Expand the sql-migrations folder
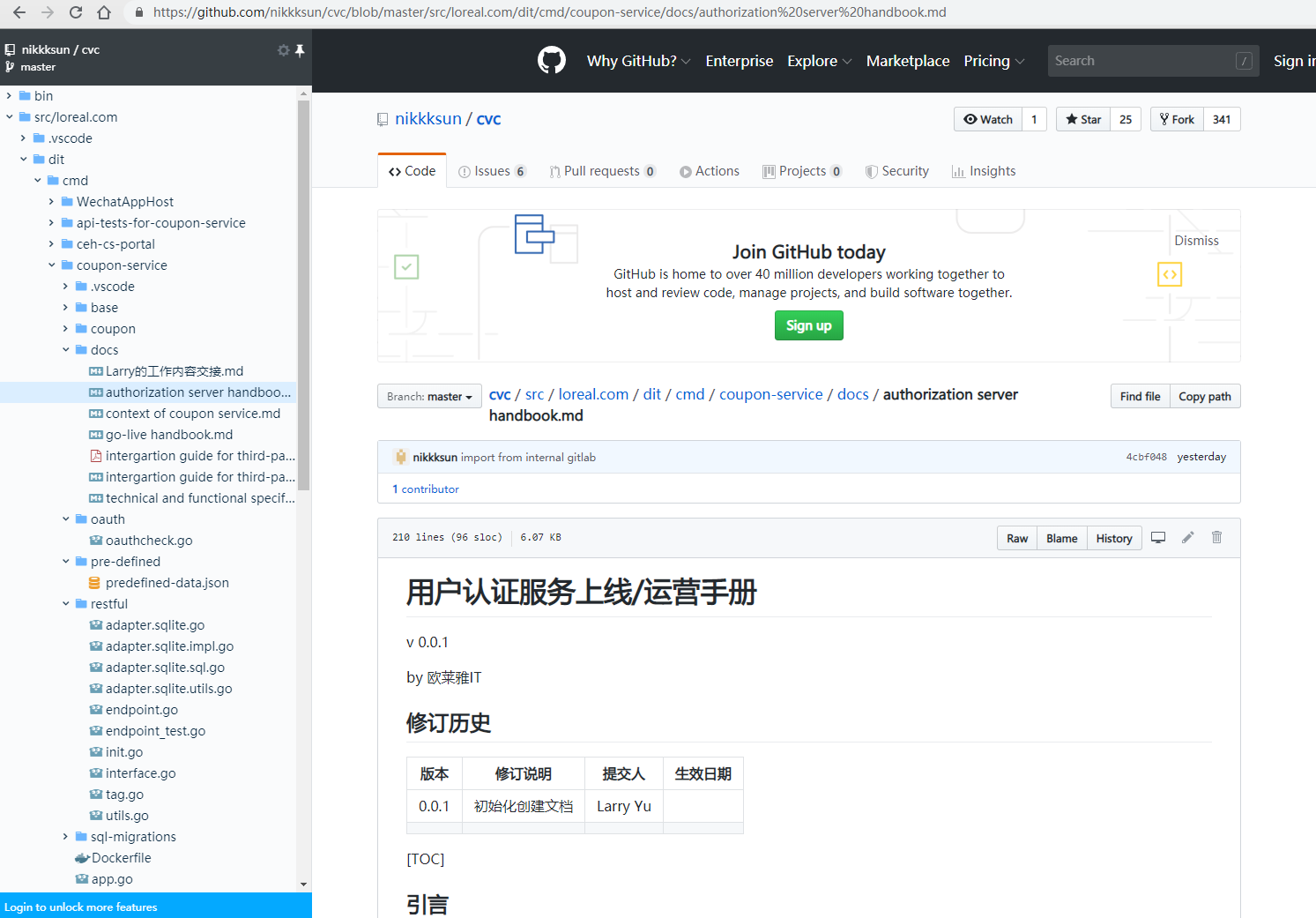Viewport: 1316px width, 918px height. coord(66,837)
